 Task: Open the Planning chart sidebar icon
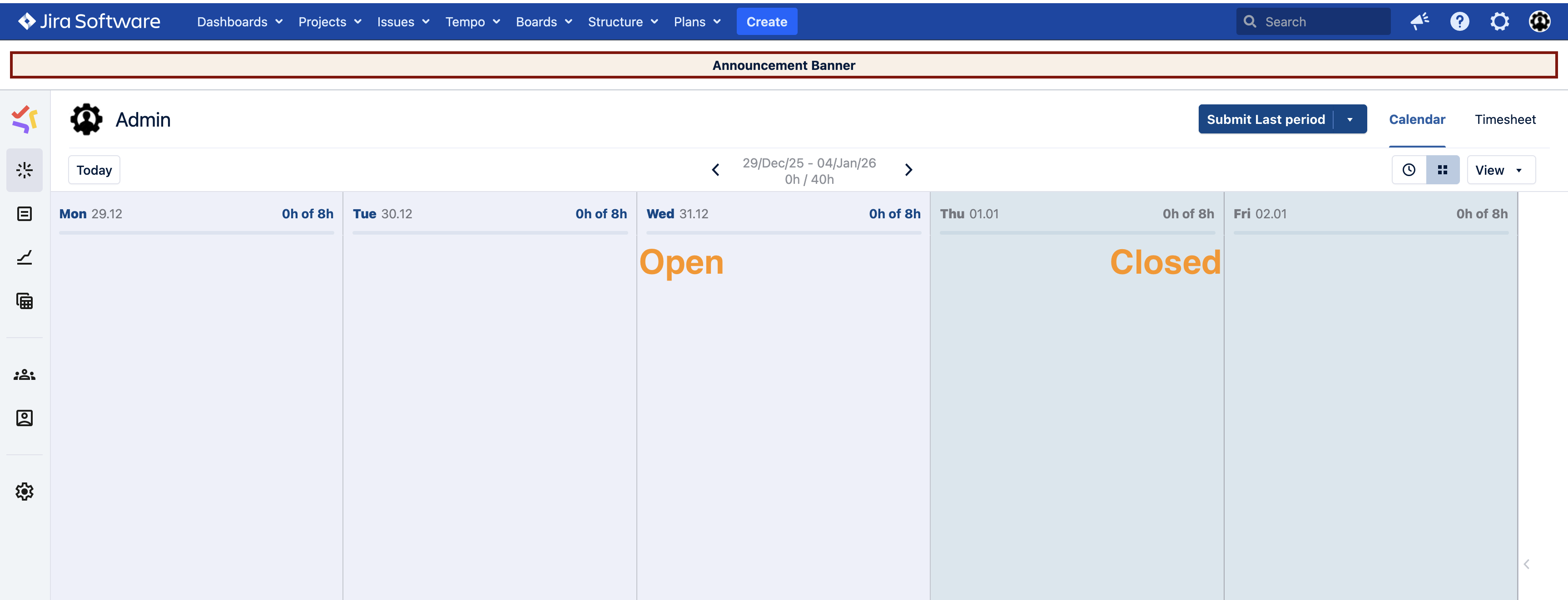[25, 258]
